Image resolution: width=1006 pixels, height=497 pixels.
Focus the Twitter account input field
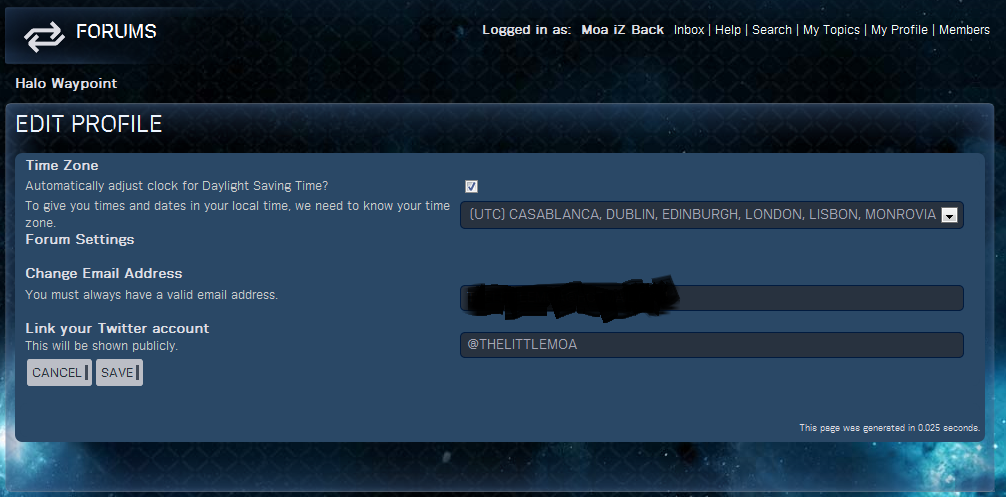point(712,345)
